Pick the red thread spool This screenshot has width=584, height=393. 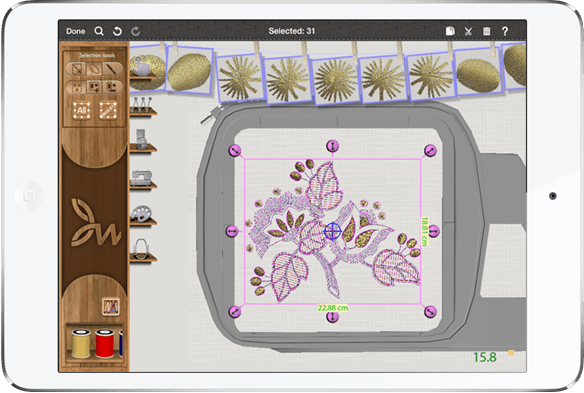[x=105, y=343]
